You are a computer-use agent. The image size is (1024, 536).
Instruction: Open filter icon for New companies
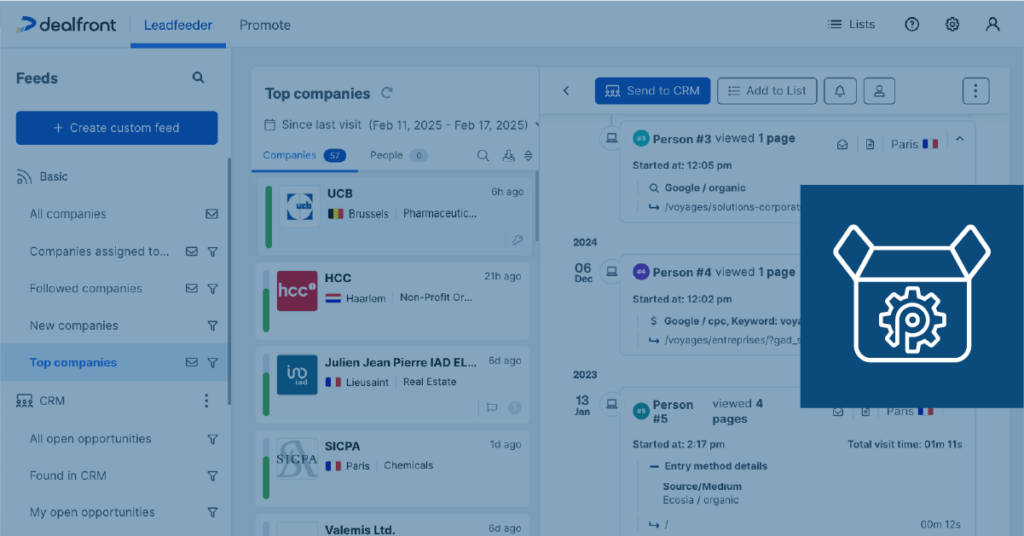(212, 326)
